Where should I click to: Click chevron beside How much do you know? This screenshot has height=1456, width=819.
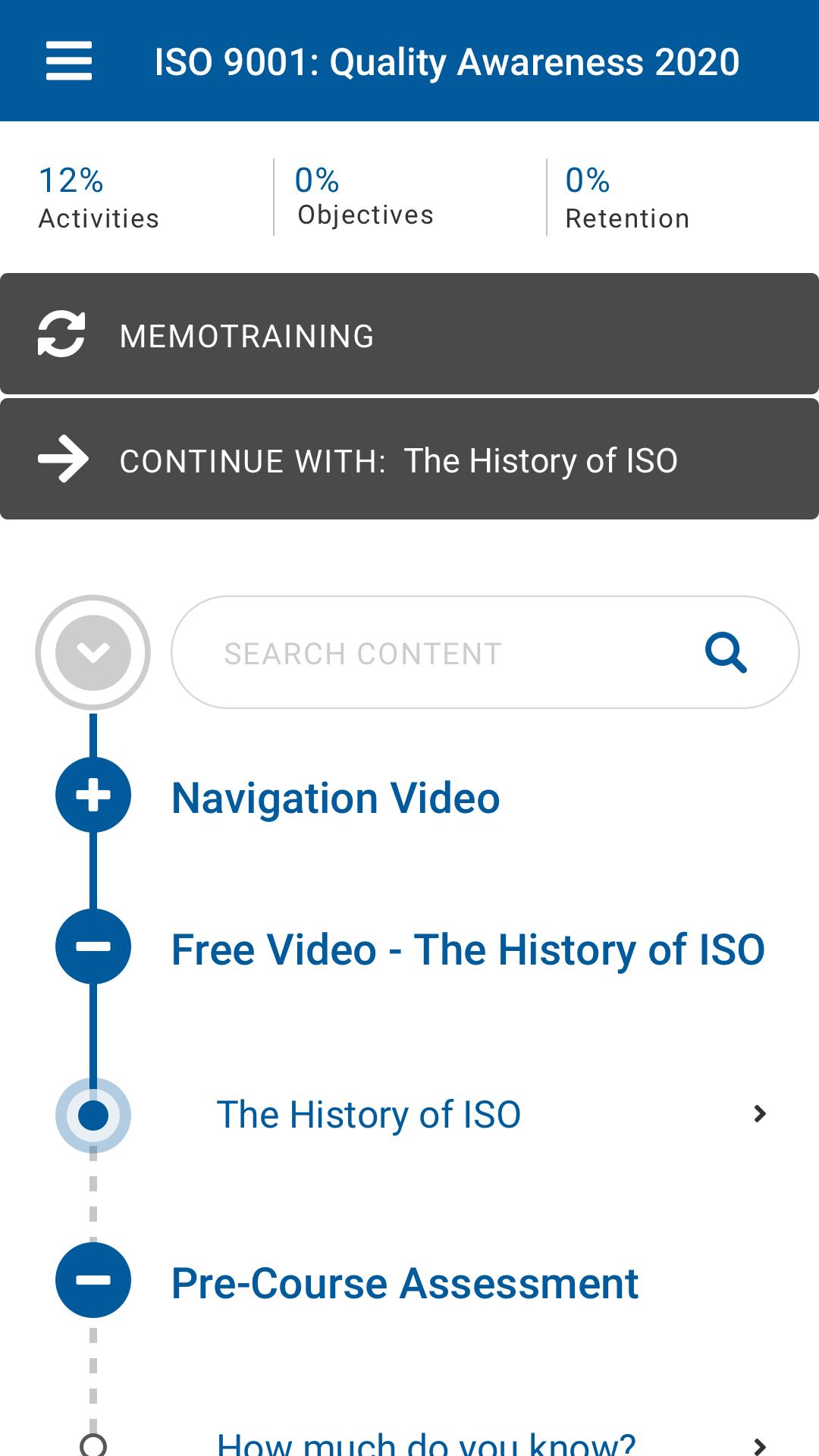[x=759, y=1445]
